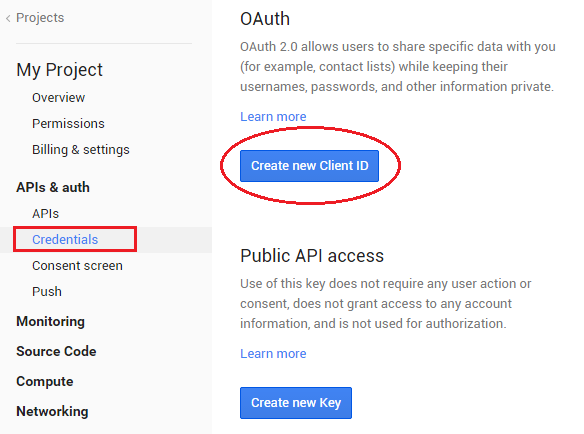Open Learn more under Public API access
Image resolution: width=584 pixels, height=434 pixels.
tap(273, 354)
